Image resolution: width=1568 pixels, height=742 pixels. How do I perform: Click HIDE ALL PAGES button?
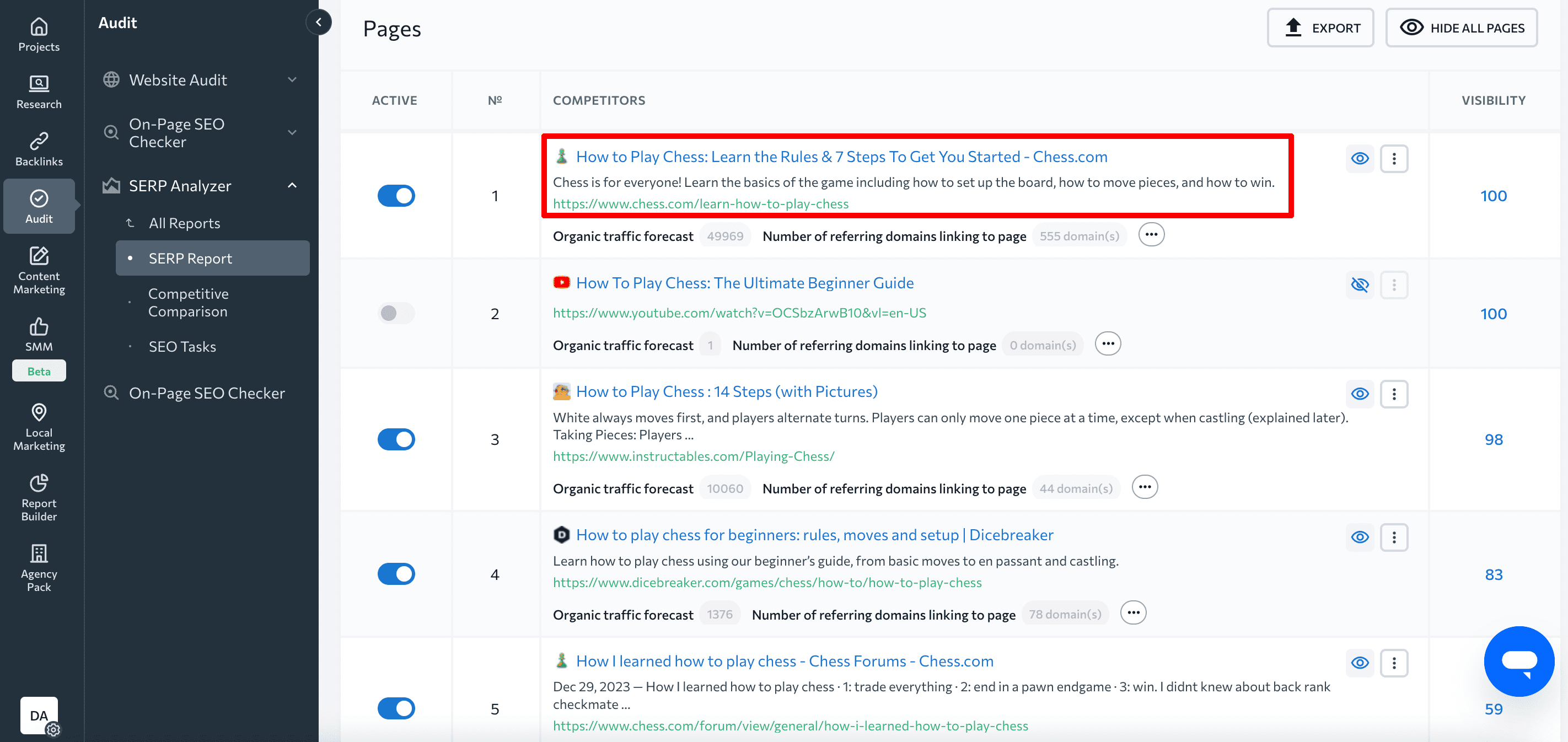(x=1461, y=28)
